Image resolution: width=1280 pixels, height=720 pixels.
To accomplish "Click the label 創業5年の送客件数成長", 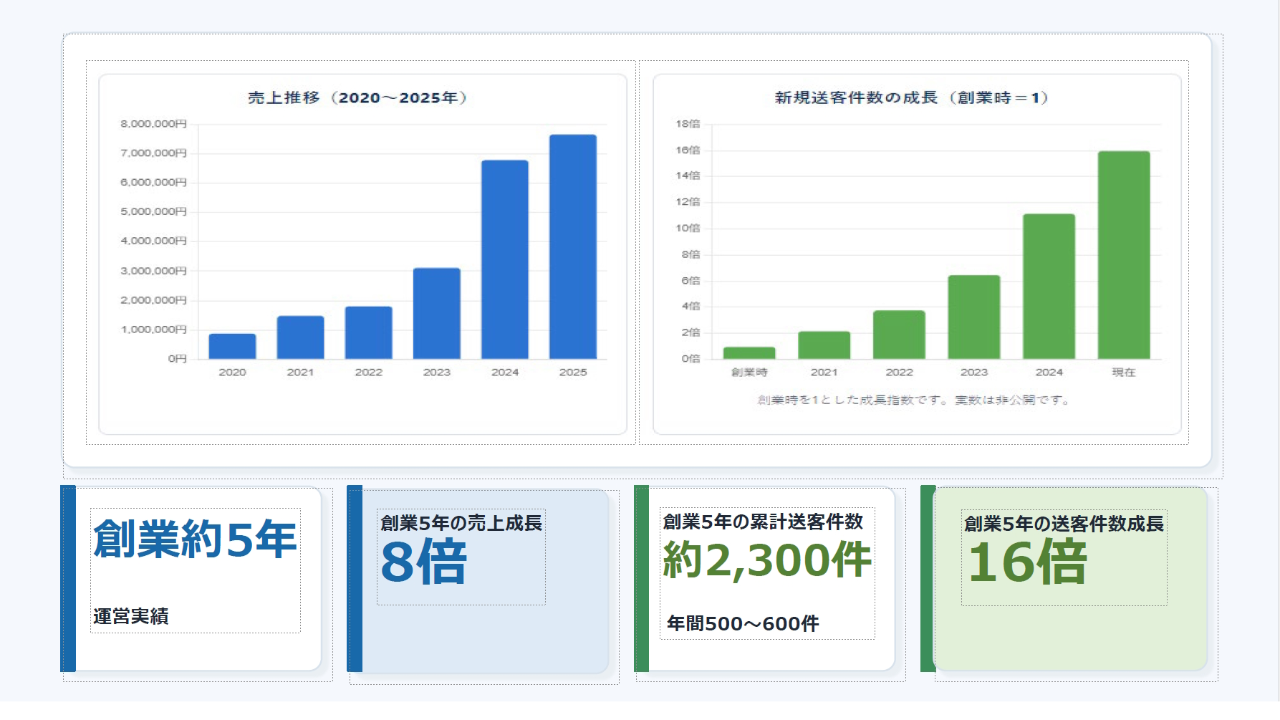I will pos(1064,524).
